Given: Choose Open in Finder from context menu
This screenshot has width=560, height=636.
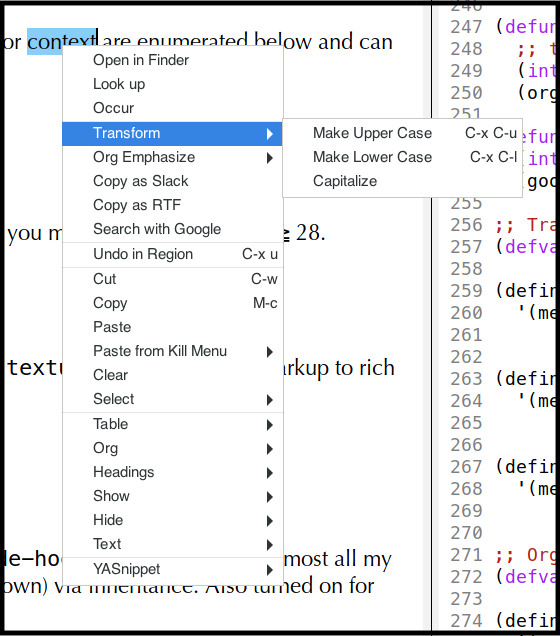Looking at the screenshot, I should click(172, 60).
